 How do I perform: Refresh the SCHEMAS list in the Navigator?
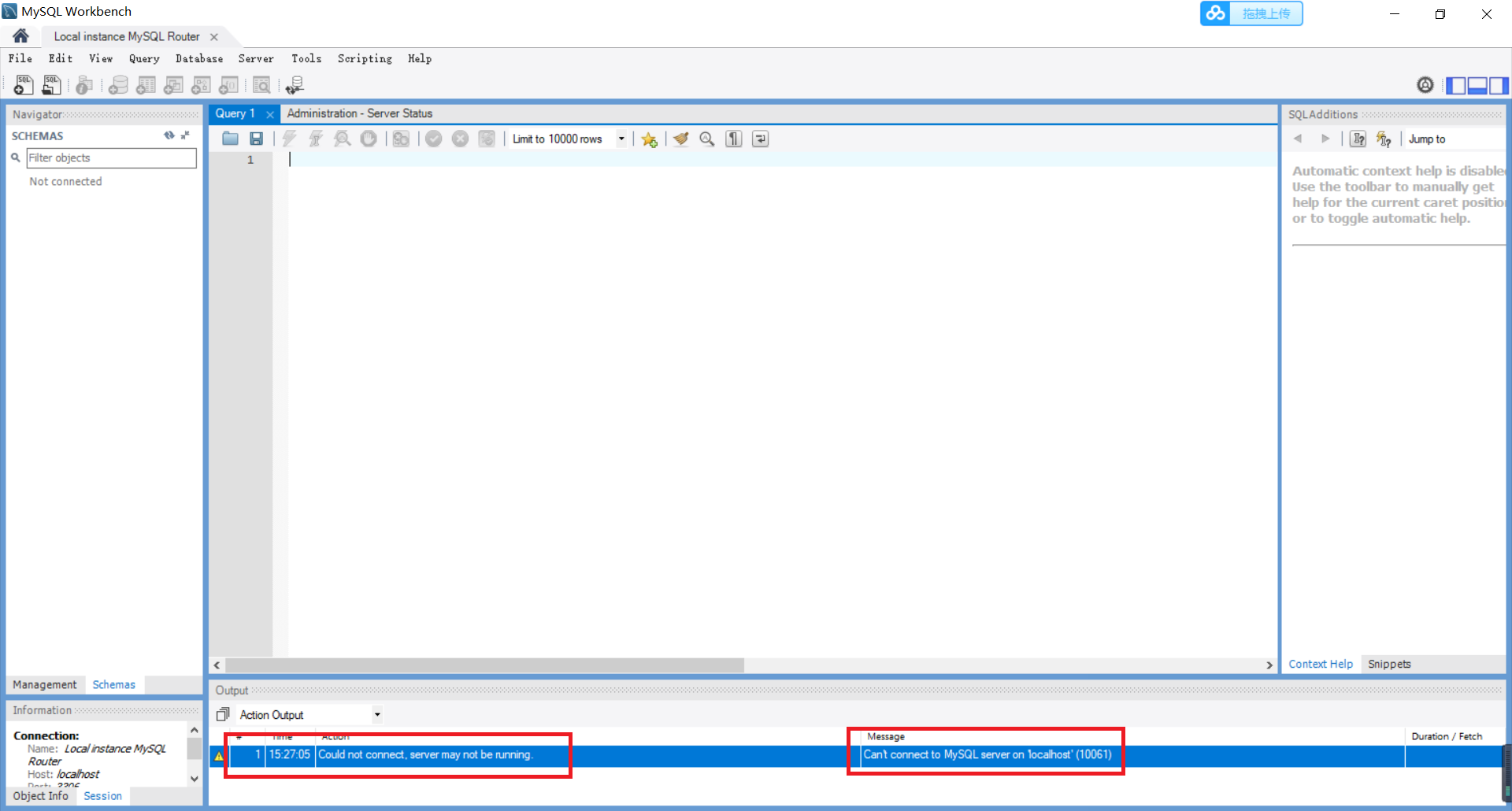169,135
